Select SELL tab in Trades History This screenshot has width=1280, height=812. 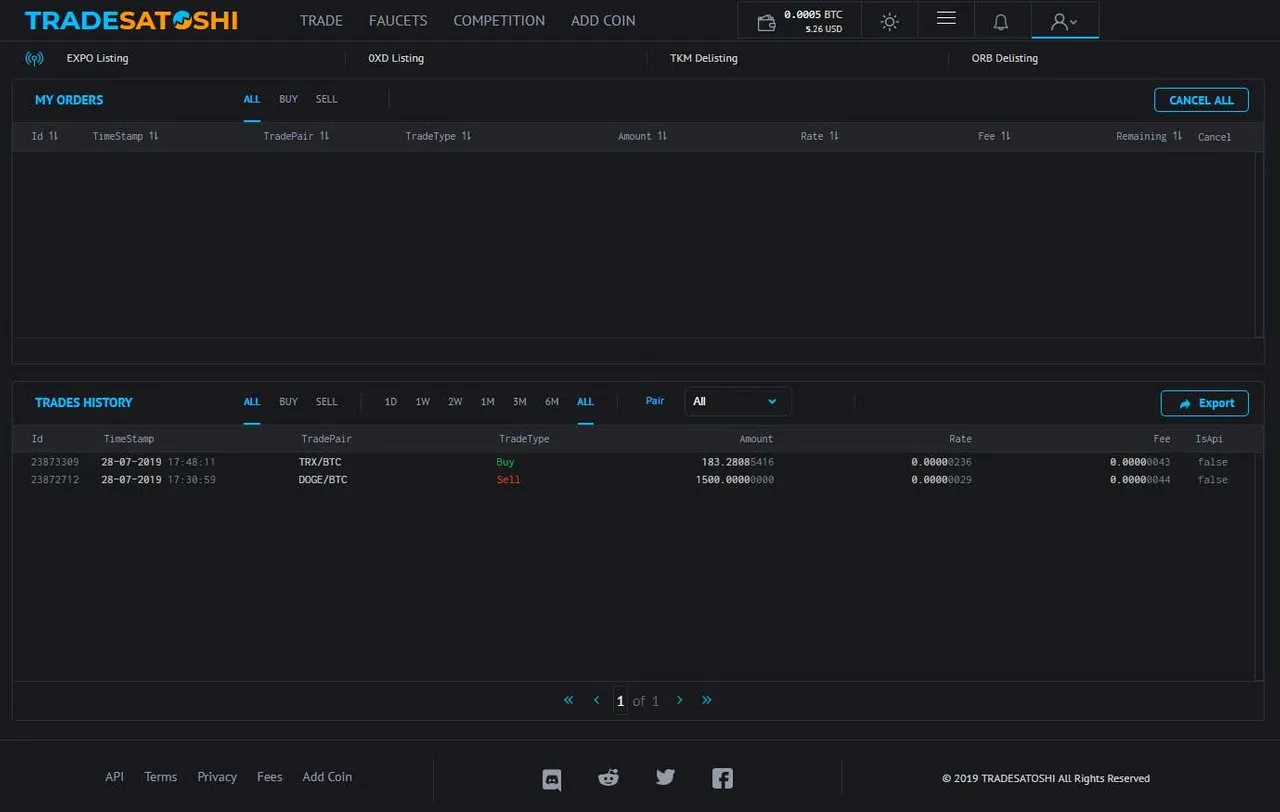[x=327, y=402]
